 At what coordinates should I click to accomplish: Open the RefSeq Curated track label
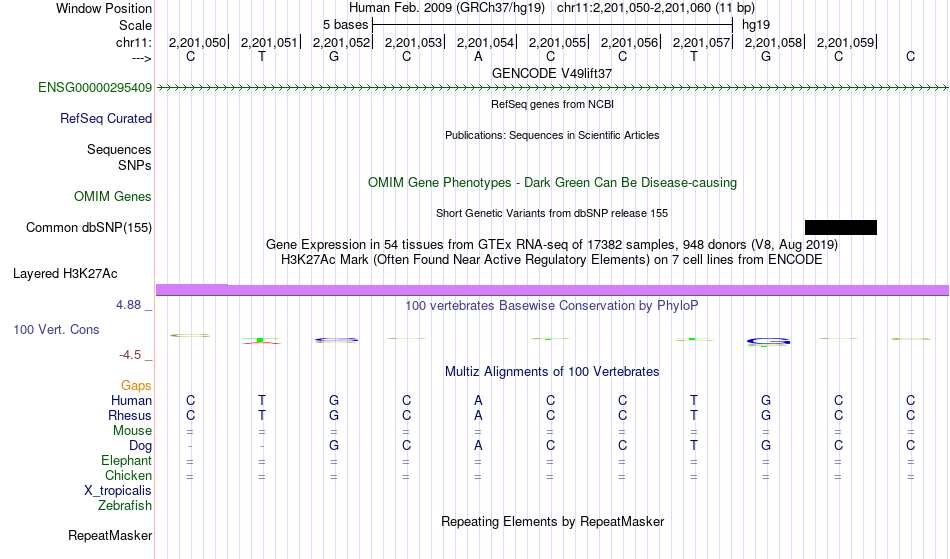click(x=106, y=119)
